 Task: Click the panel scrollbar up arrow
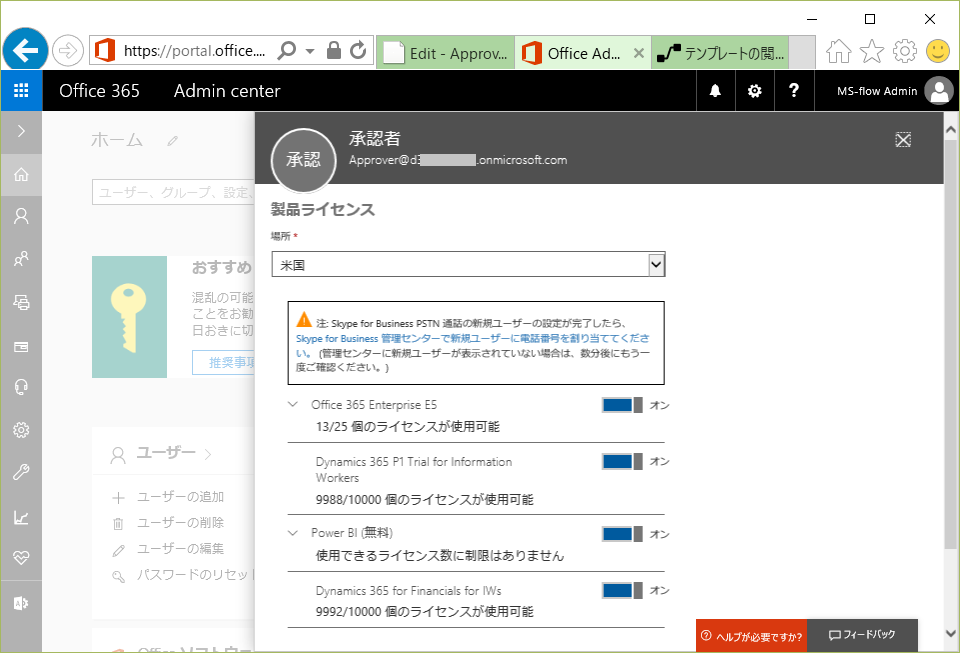click(950, 130)
